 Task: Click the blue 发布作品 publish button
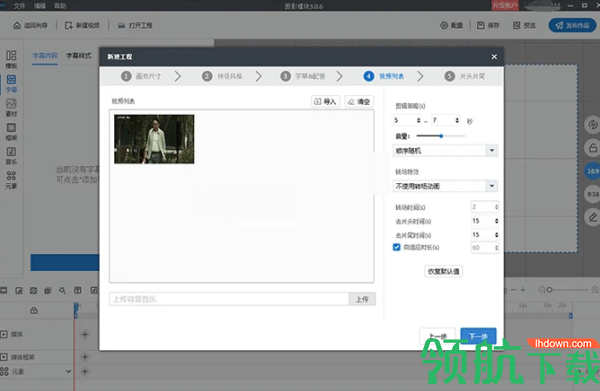click(572, 25)
